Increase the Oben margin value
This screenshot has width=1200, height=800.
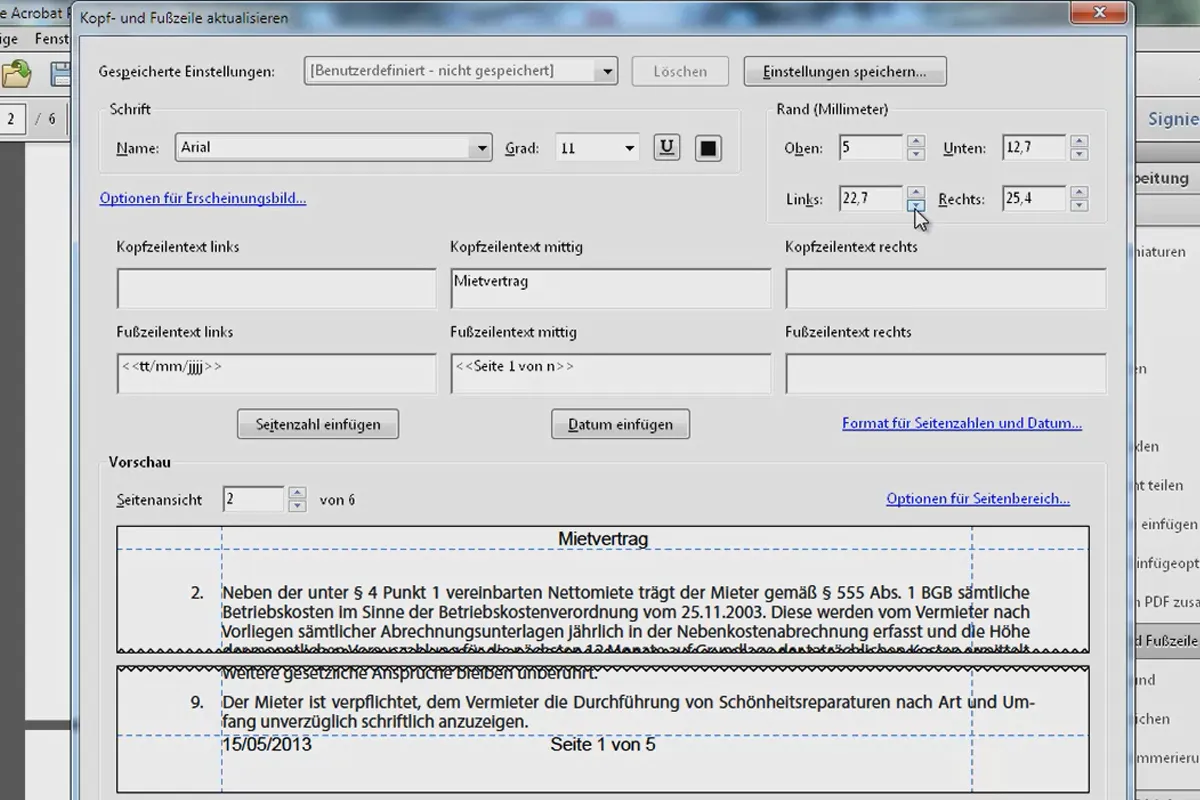tap(916, 142)
